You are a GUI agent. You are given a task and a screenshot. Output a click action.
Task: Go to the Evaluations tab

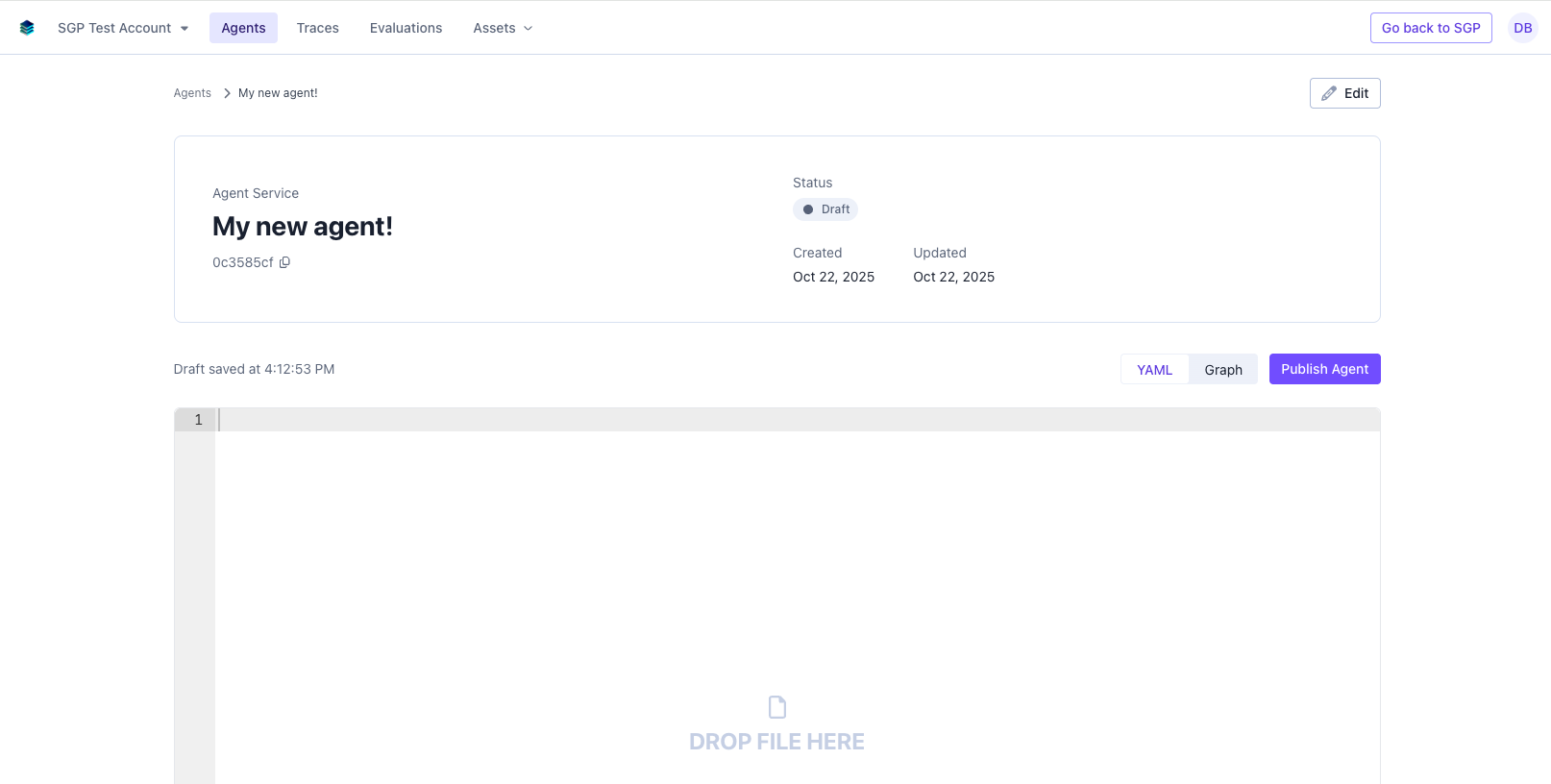point(406,28)
